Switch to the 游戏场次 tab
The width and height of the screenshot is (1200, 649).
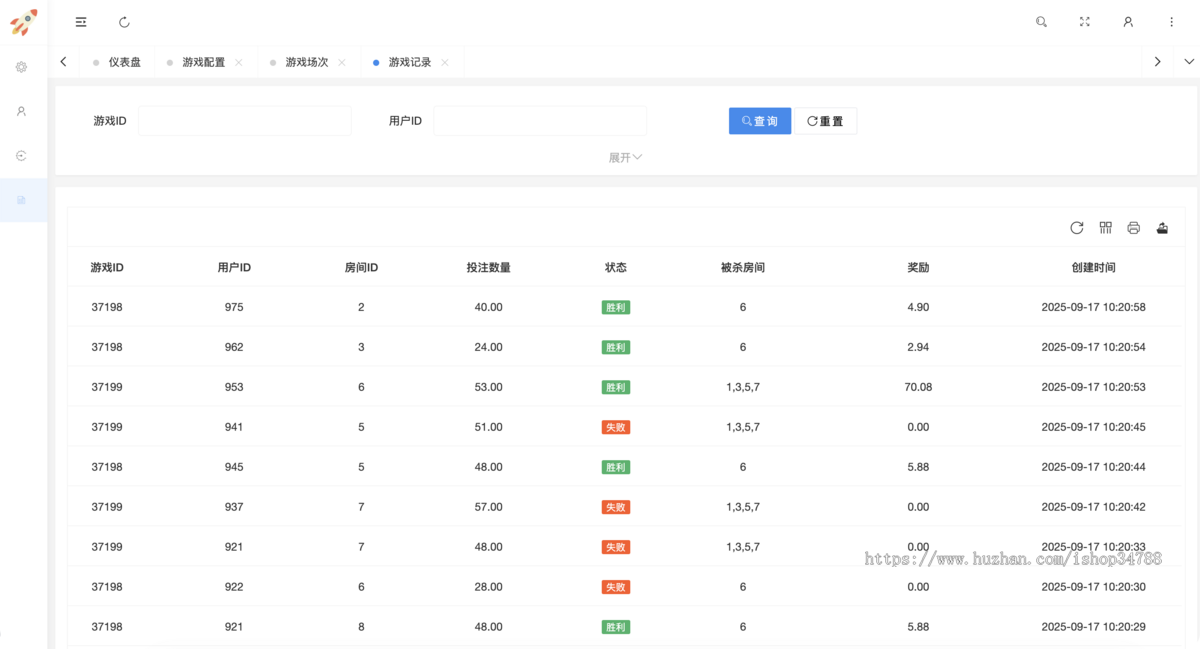[x=307, y=62]
